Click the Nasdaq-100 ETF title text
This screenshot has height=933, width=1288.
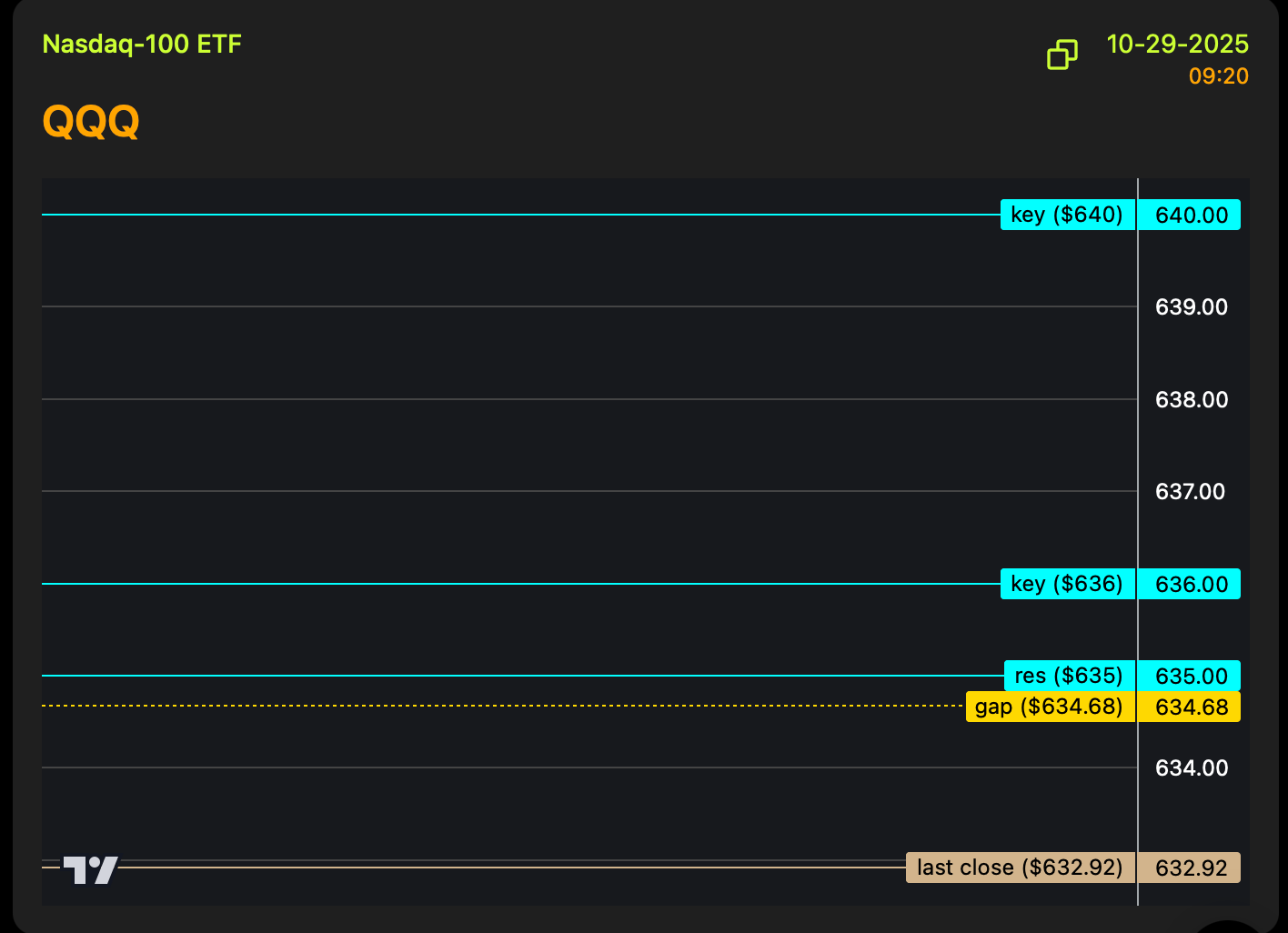[x=142, y=45]
